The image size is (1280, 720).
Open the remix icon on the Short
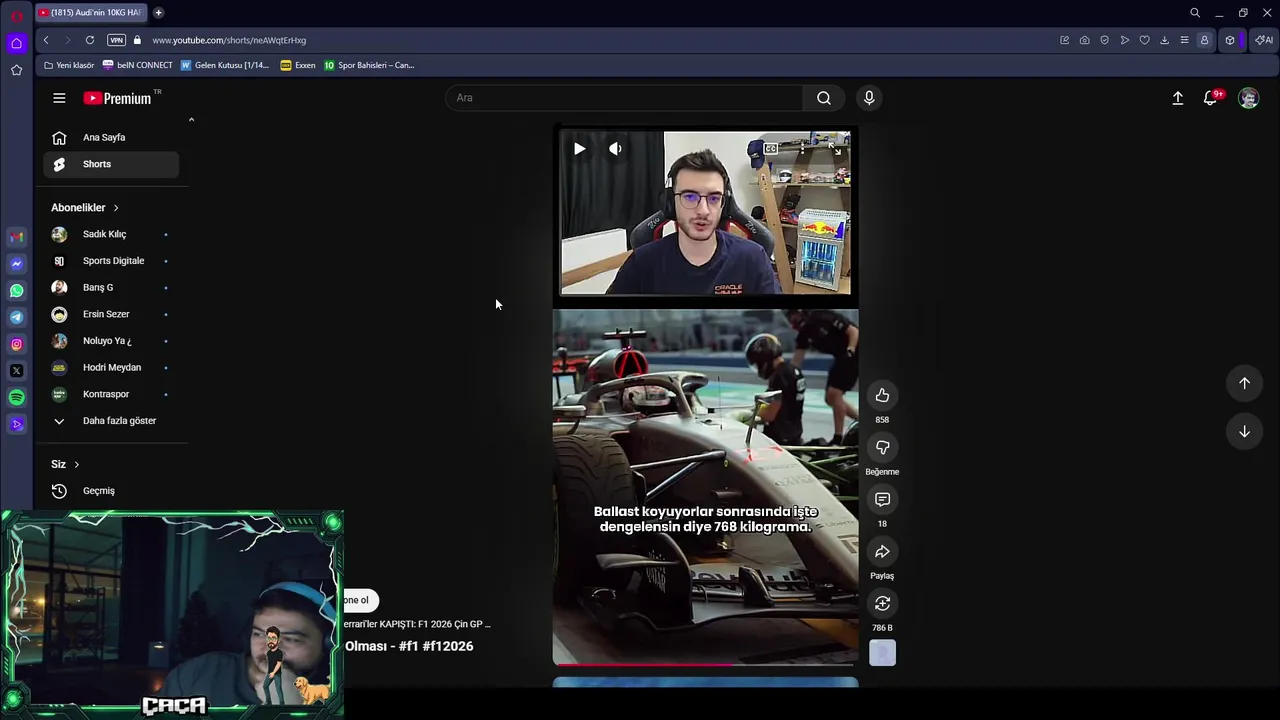(882, 603)
